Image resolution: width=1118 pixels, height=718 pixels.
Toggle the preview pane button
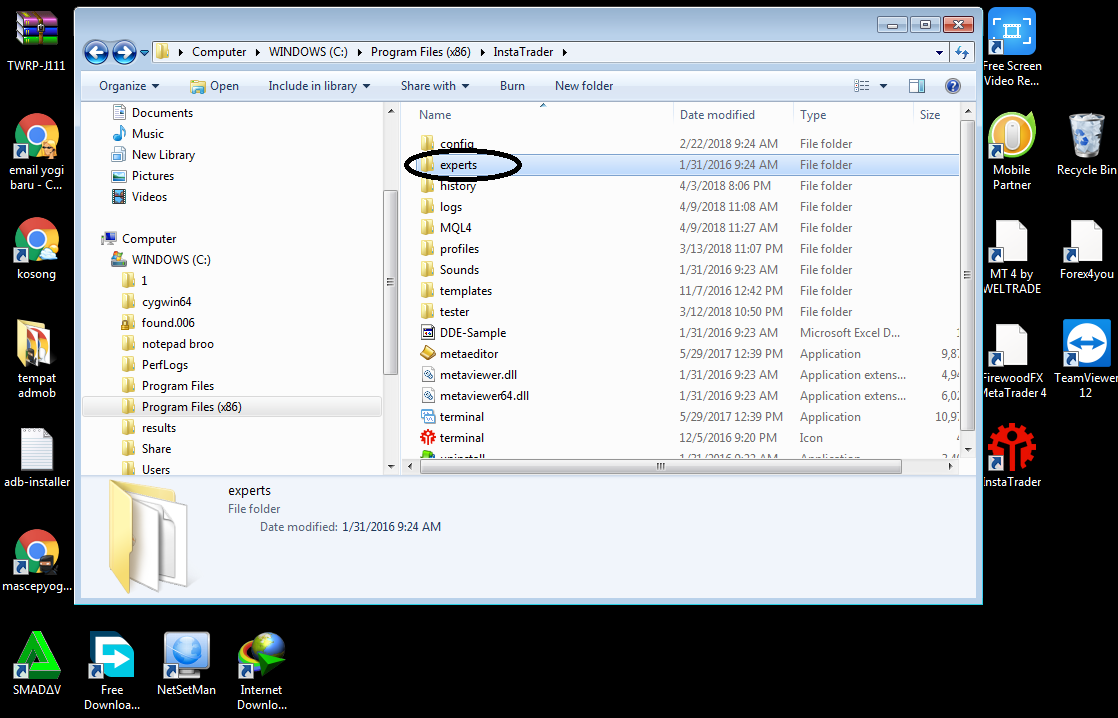pyautogui.click(x=917, y=86)
